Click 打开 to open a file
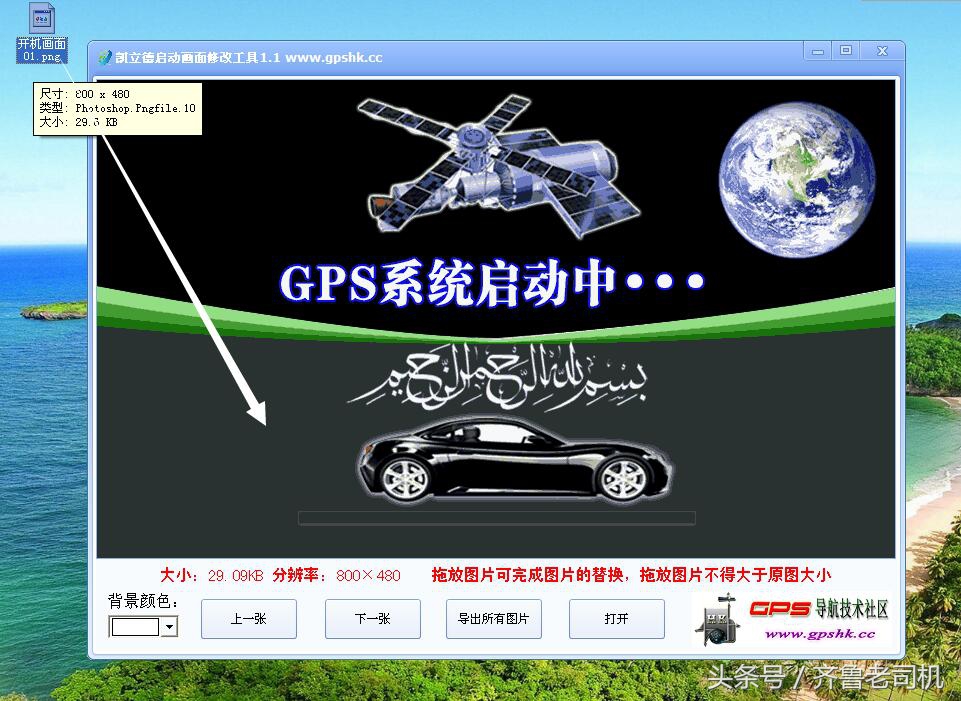 [616, 619]
